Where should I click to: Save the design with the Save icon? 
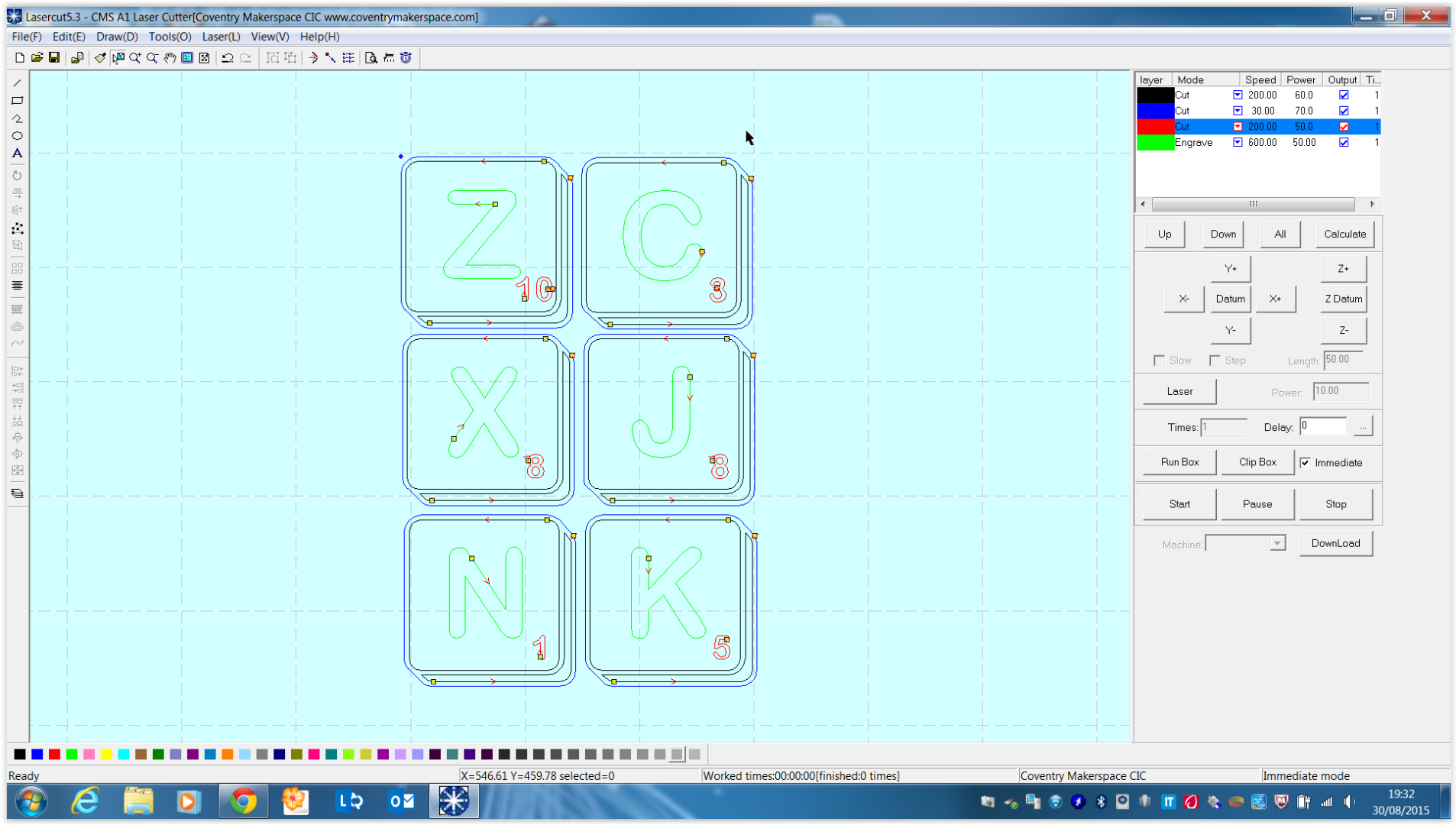[54, 58]
